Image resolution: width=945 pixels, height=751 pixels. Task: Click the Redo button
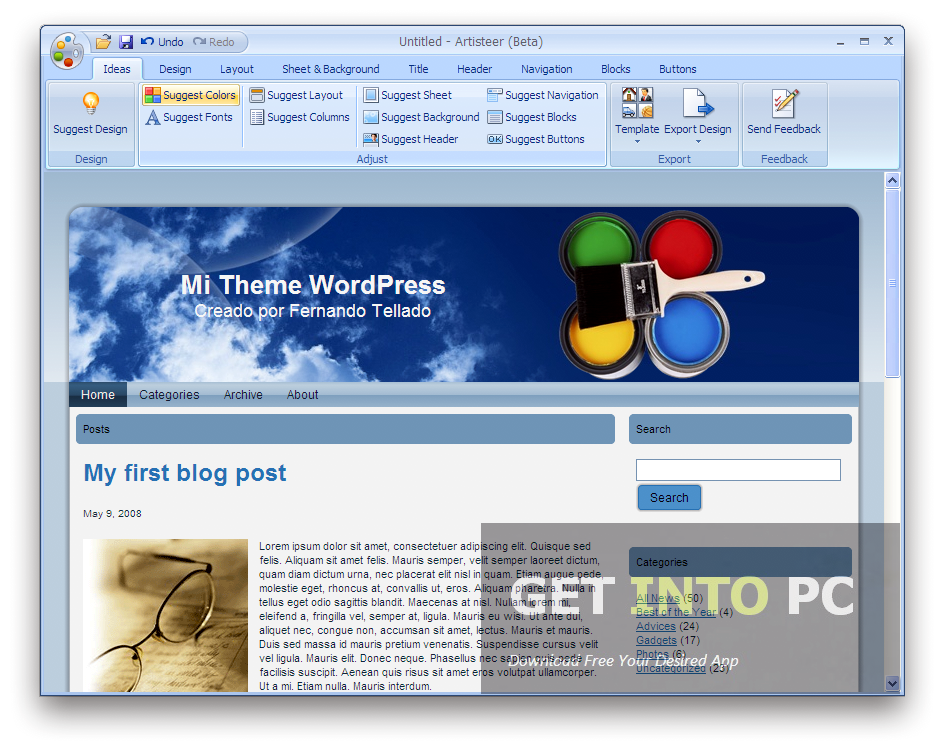coord(213,42)
